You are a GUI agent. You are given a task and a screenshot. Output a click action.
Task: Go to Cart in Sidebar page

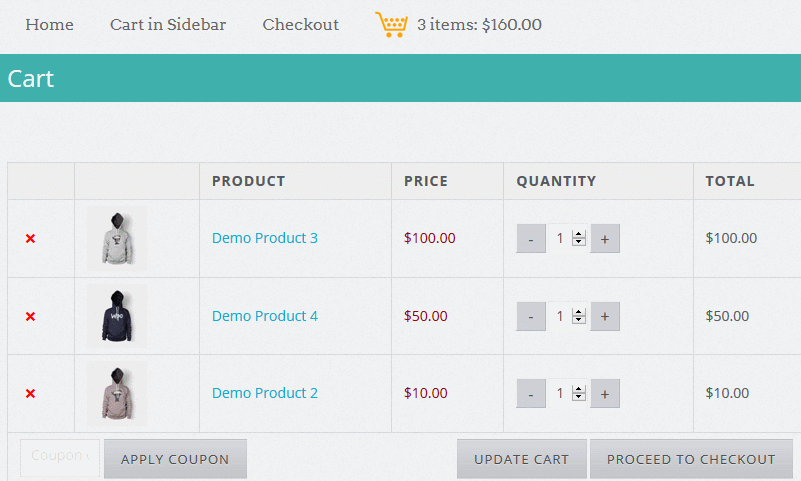168,25
